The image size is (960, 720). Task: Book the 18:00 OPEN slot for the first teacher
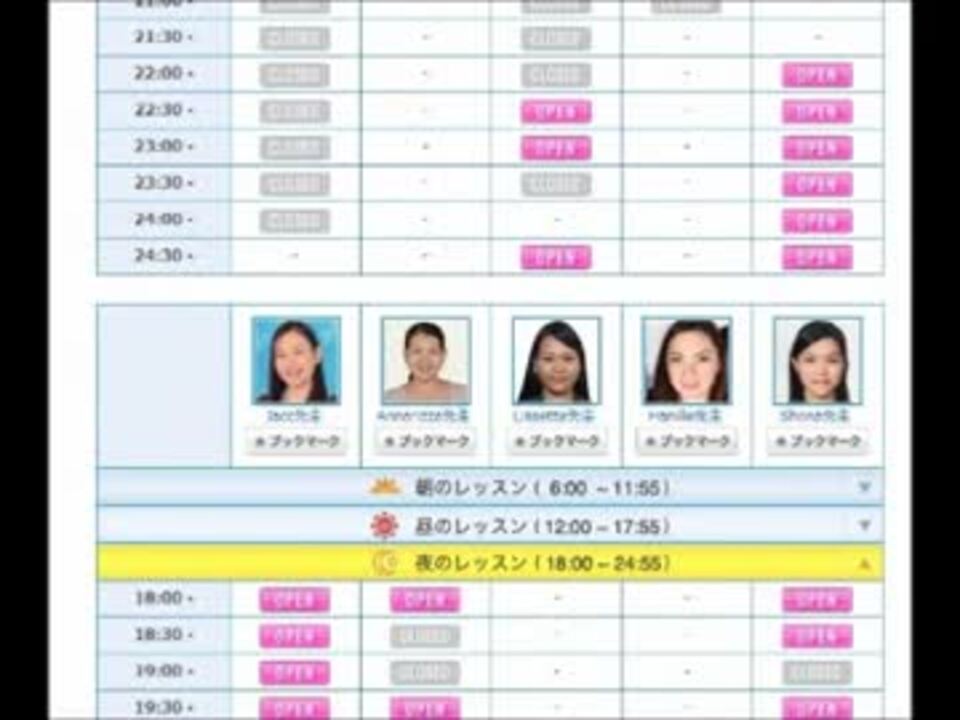294,599
